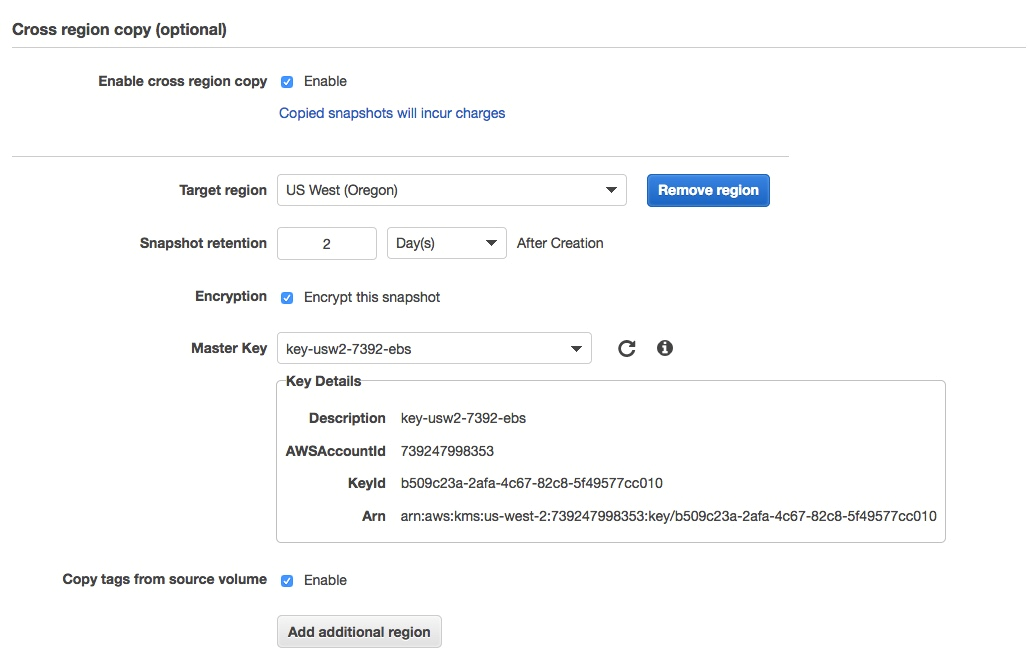This screenshot has height=663, width=1028.
Task: Open the Day(s) dropdown arrow
Action: point(491,242)
